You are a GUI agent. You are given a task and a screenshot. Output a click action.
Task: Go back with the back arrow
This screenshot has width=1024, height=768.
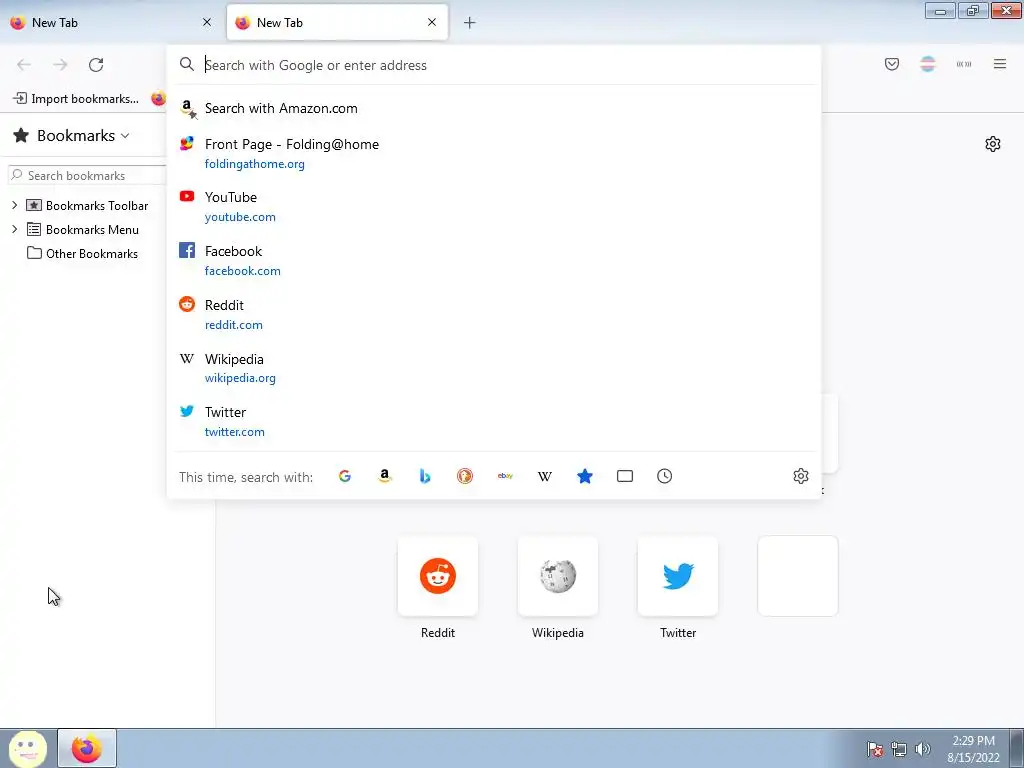coord(24,64)
